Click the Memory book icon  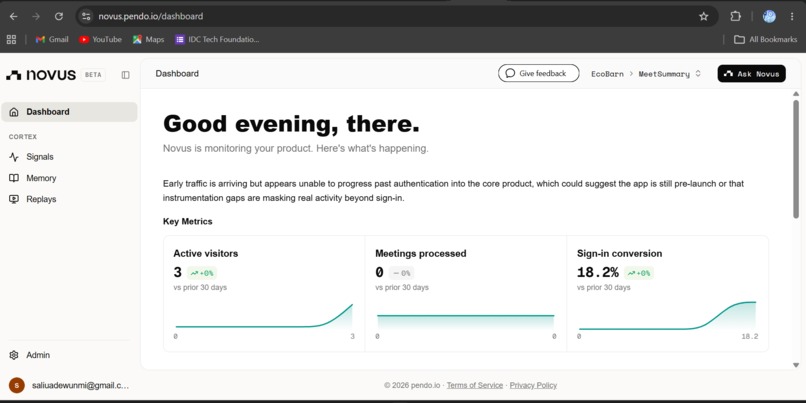pyautogui.click(x=14, y=178)
